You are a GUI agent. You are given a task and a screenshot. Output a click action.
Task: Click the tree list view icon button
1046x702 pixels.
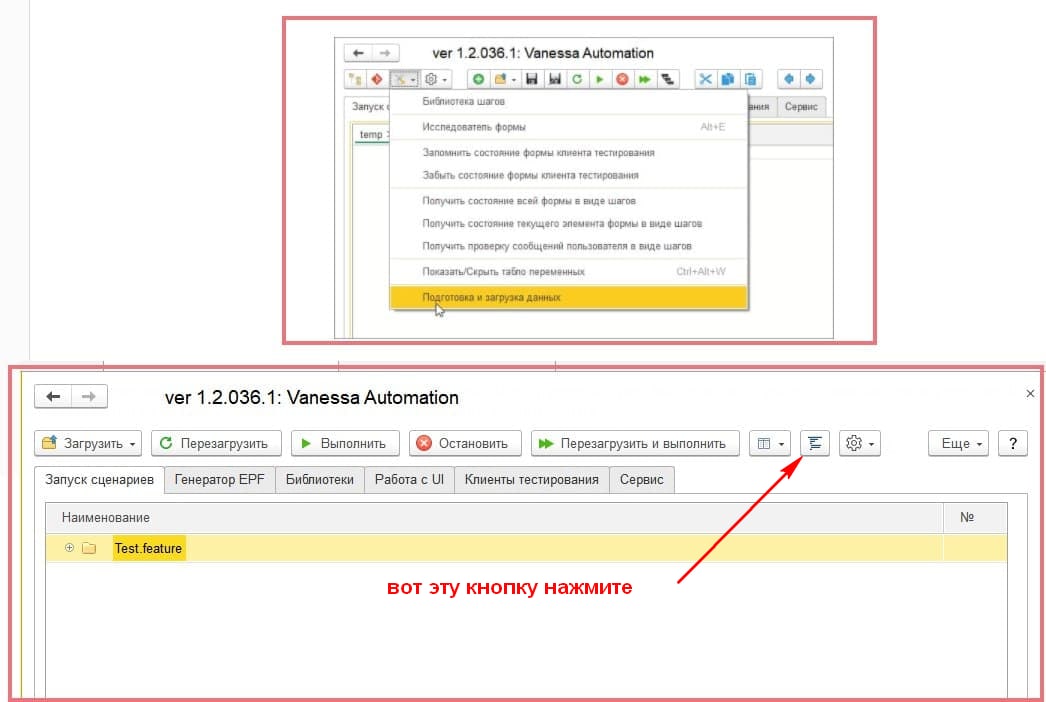pyautogui.click(x=815, y=443)
